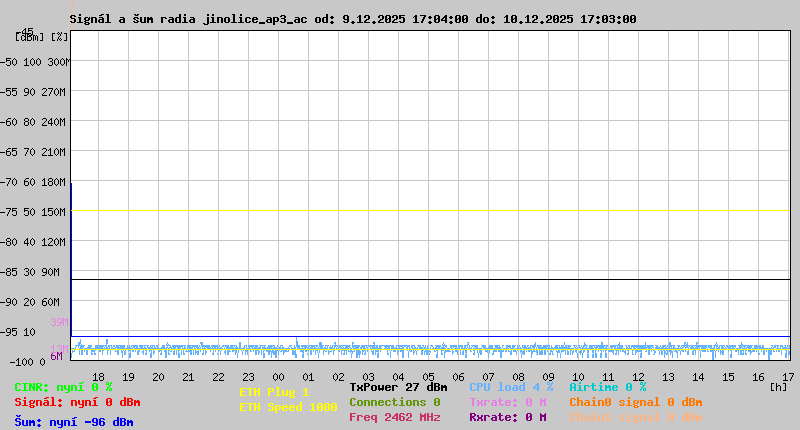The image size is (800, 430).
Task: Click the 300M label on y-axis
Action: [x=58, y=62]
